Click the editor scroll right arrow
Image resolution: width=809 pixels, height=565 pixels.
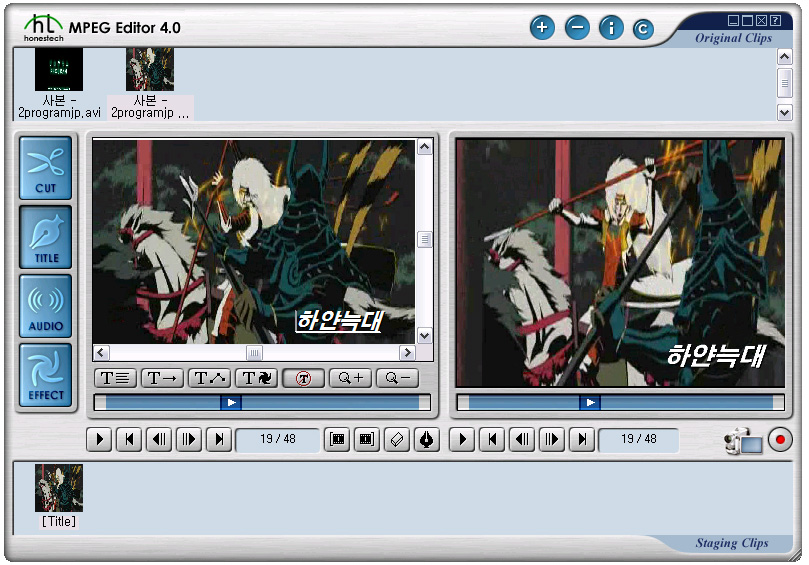point(408,353)
